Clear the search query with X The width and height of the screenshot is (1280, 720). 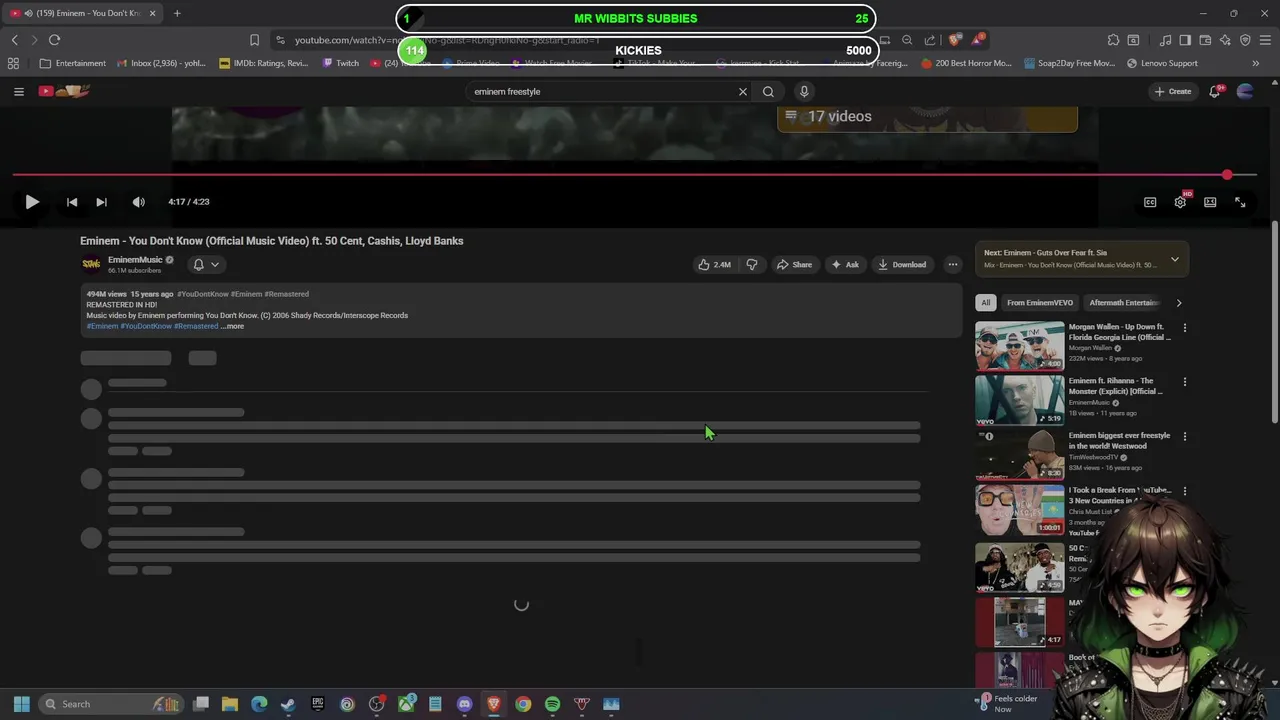point(742,91)
